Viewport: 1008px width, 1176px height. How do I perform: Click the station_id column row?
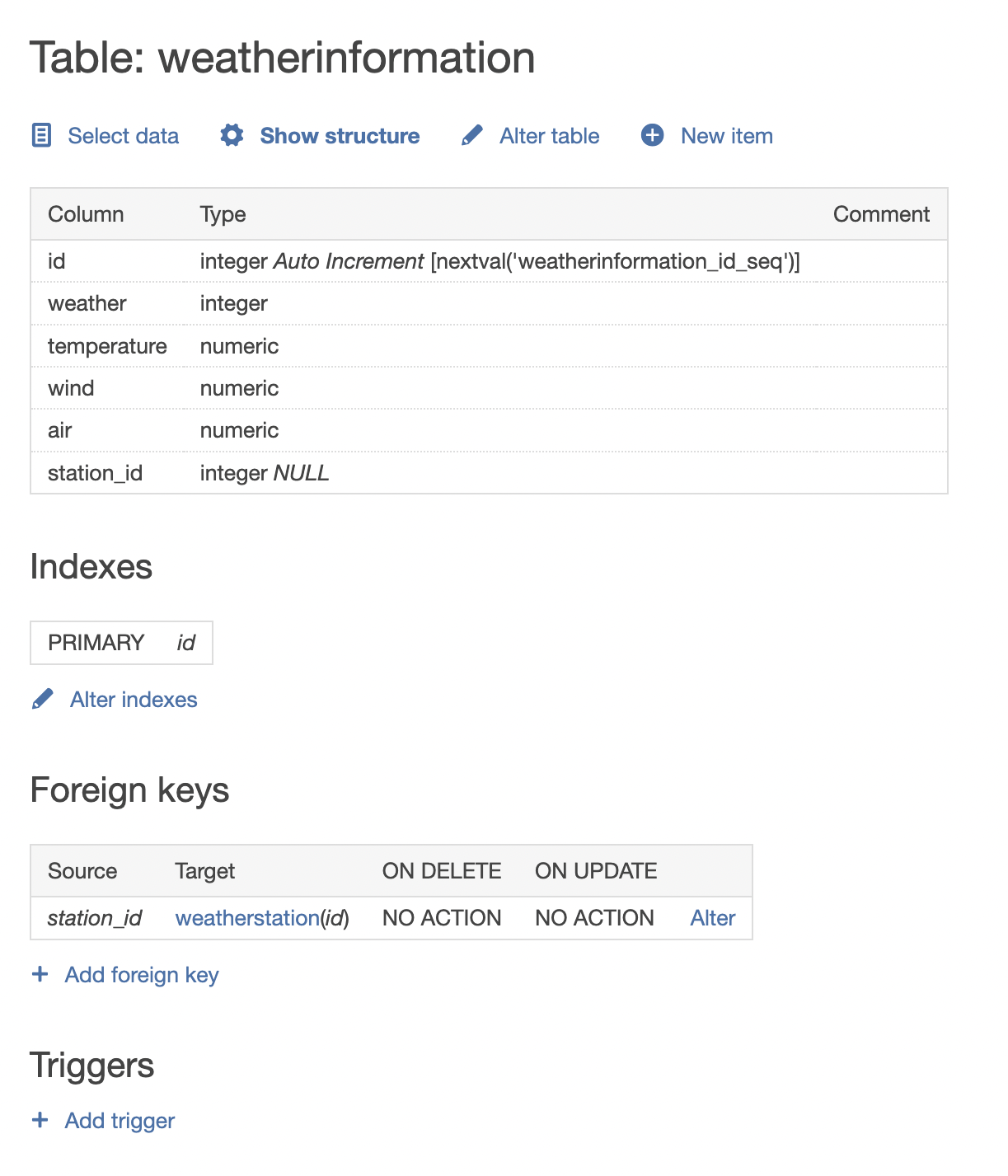pos(96,472)
